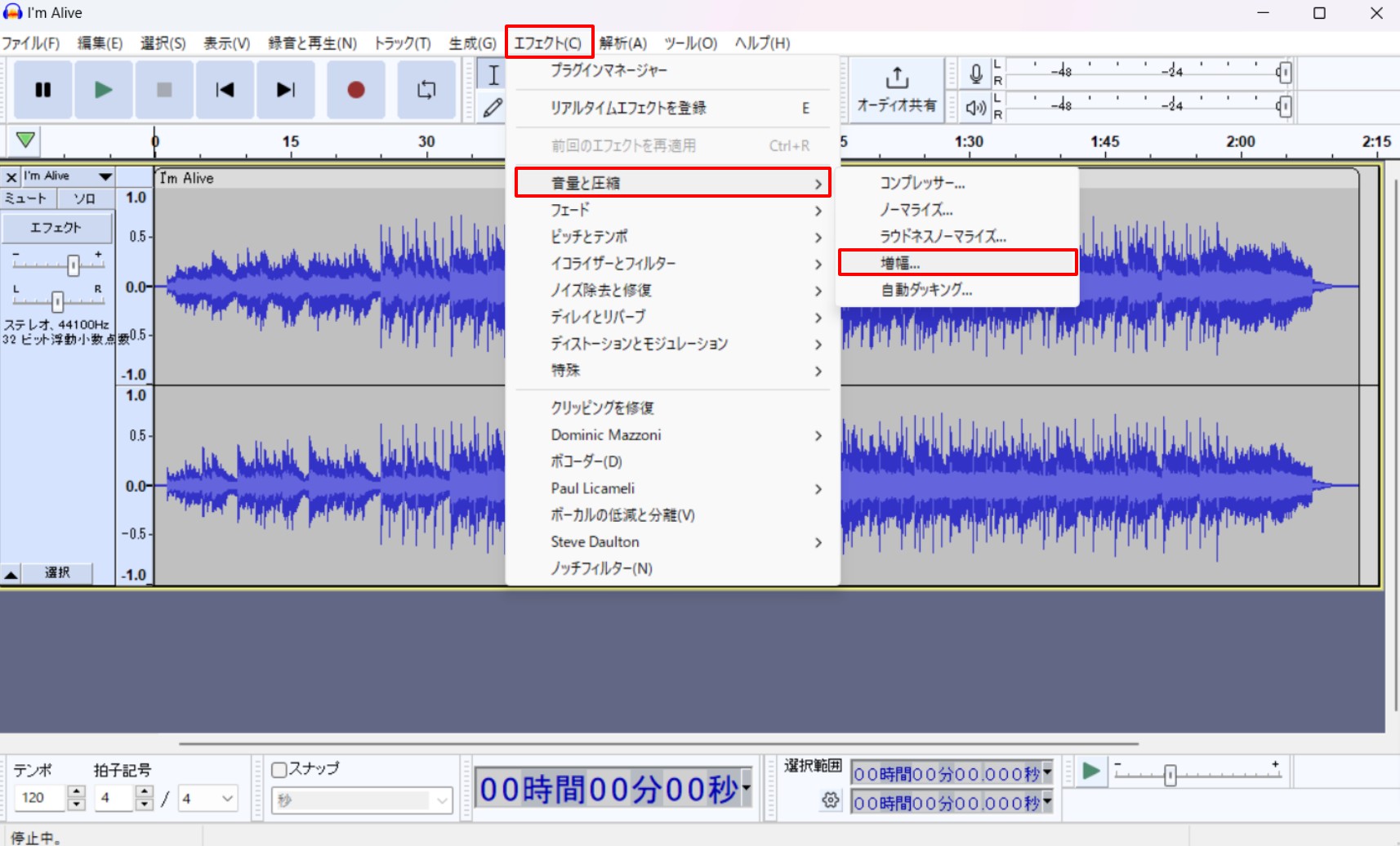
Task: Enable the スナップ checkbox
Action: point(279,769)
